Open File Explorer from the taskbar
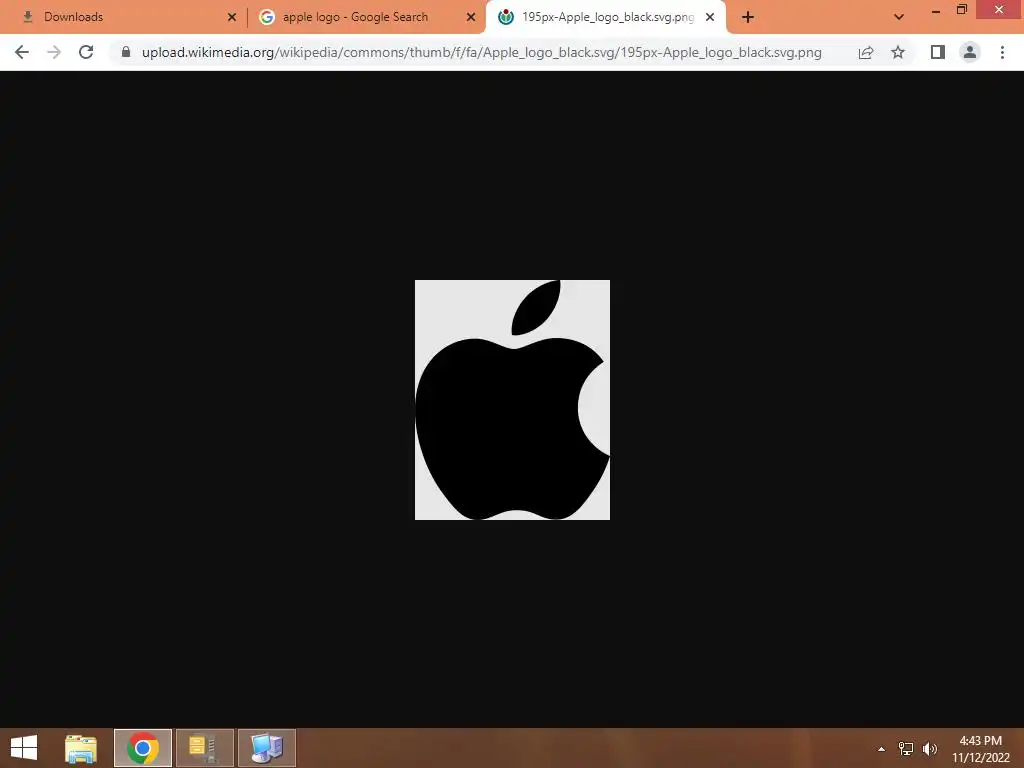 (81, 748)
